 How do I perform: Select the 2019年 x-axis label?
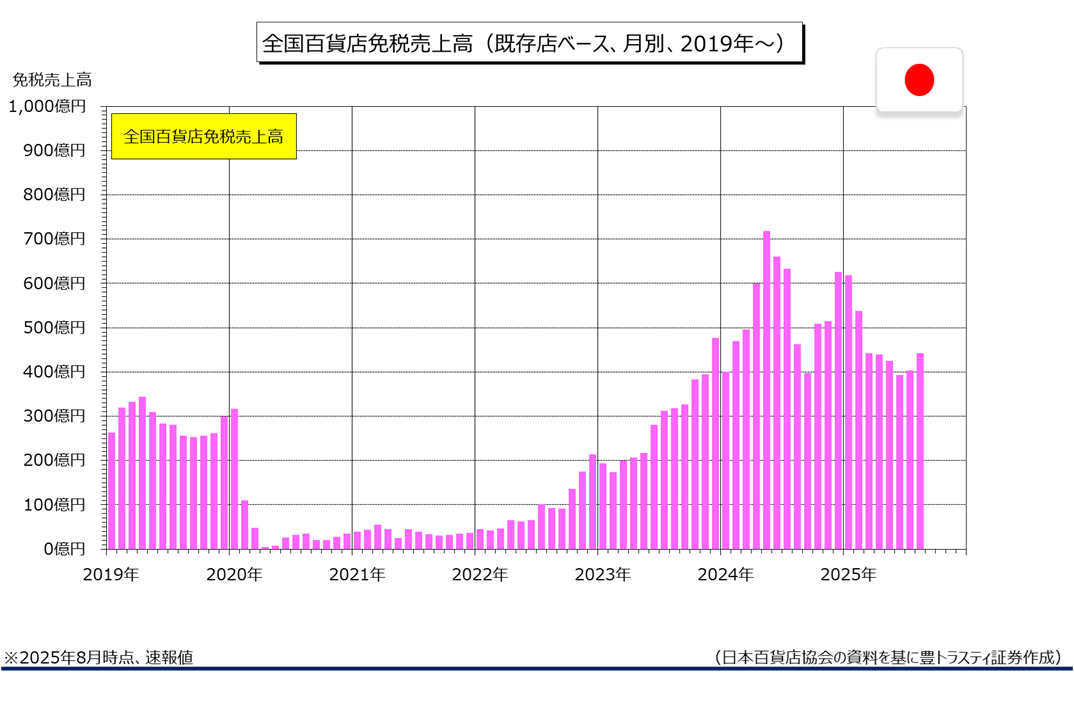pyautogui.click(x=110, y=575)
